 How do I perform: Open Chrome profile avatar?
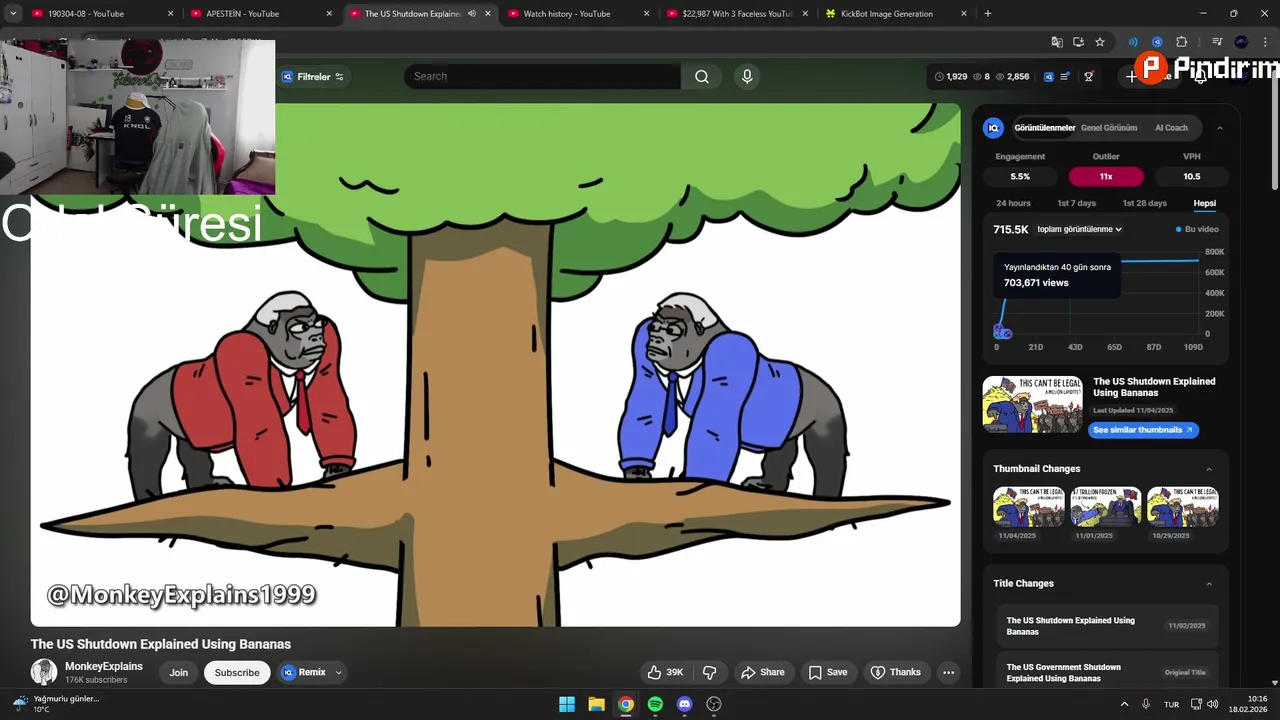coord(1241,42)
